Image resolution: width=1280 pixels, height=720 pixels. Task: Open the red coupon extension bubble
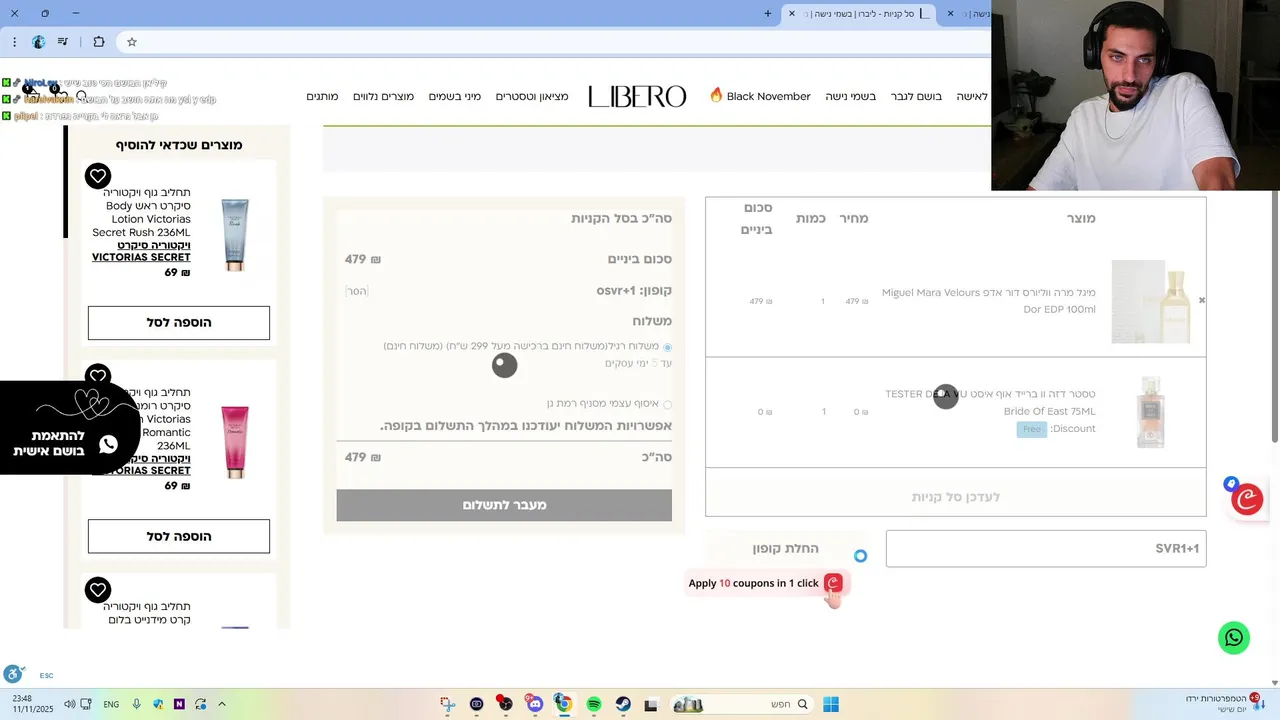coord(1247,499)
